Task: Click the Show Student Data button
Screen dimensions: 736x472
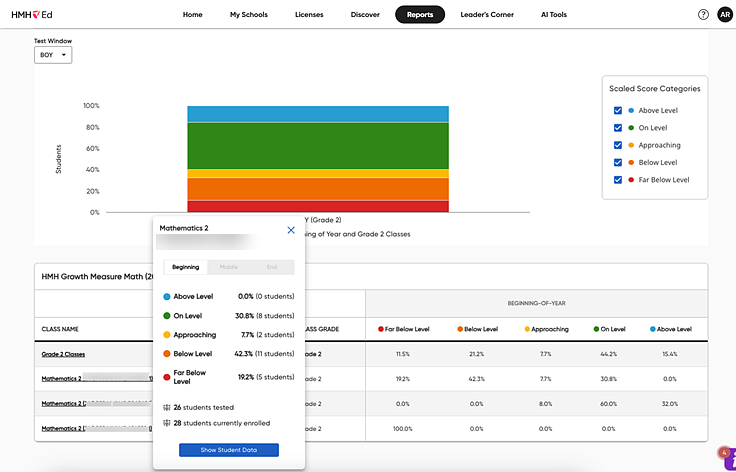Action: coord(229,450)
